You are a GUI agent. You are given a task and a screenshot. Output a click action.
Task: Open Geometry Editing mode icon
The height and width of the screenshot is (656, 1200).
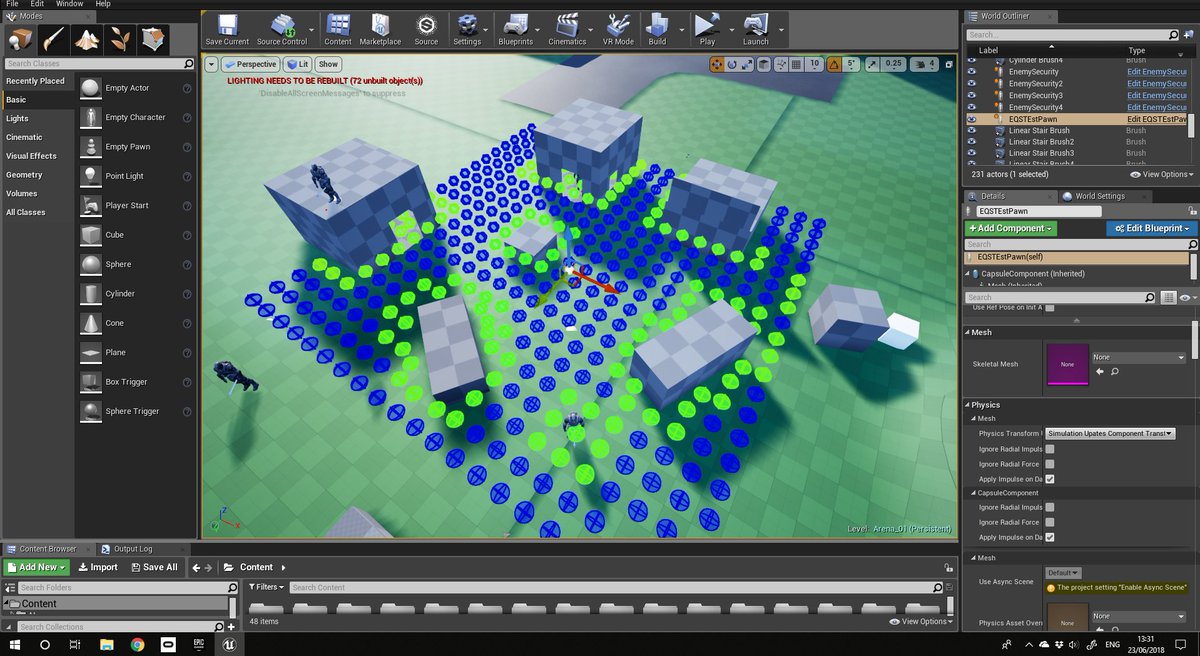click(153, 39)
